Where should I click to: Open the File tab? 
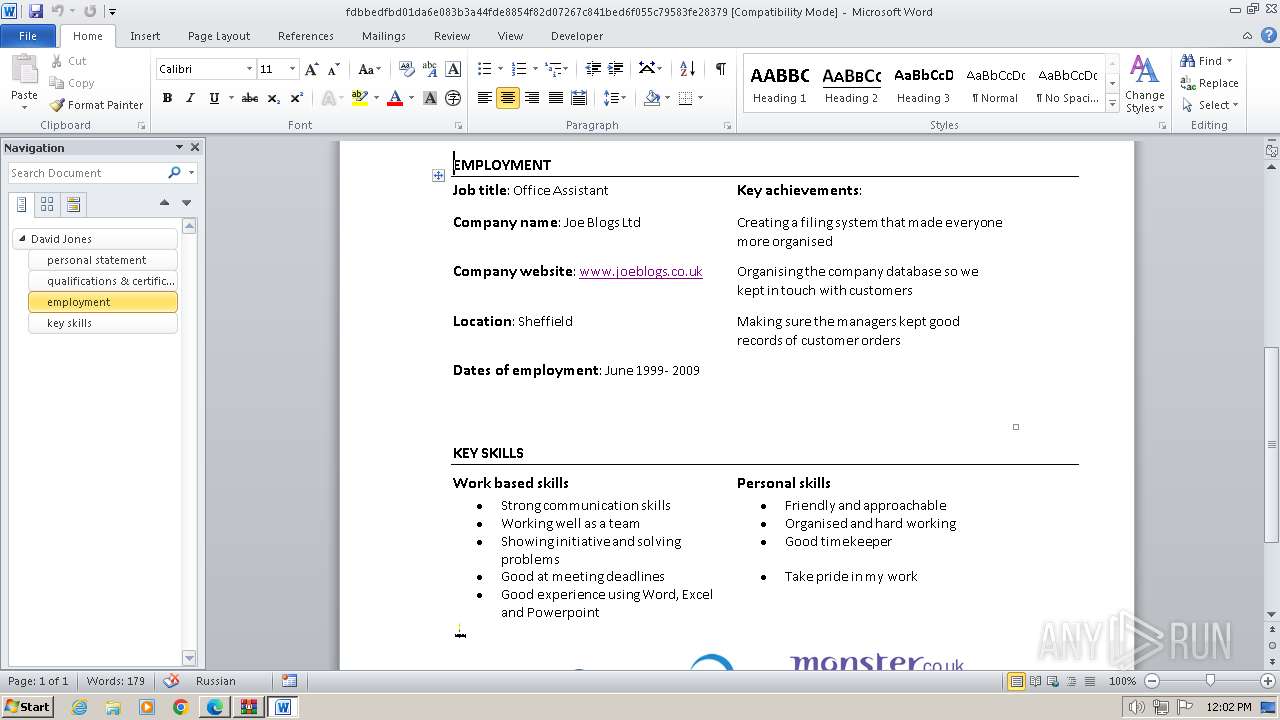tap(28, 36)
